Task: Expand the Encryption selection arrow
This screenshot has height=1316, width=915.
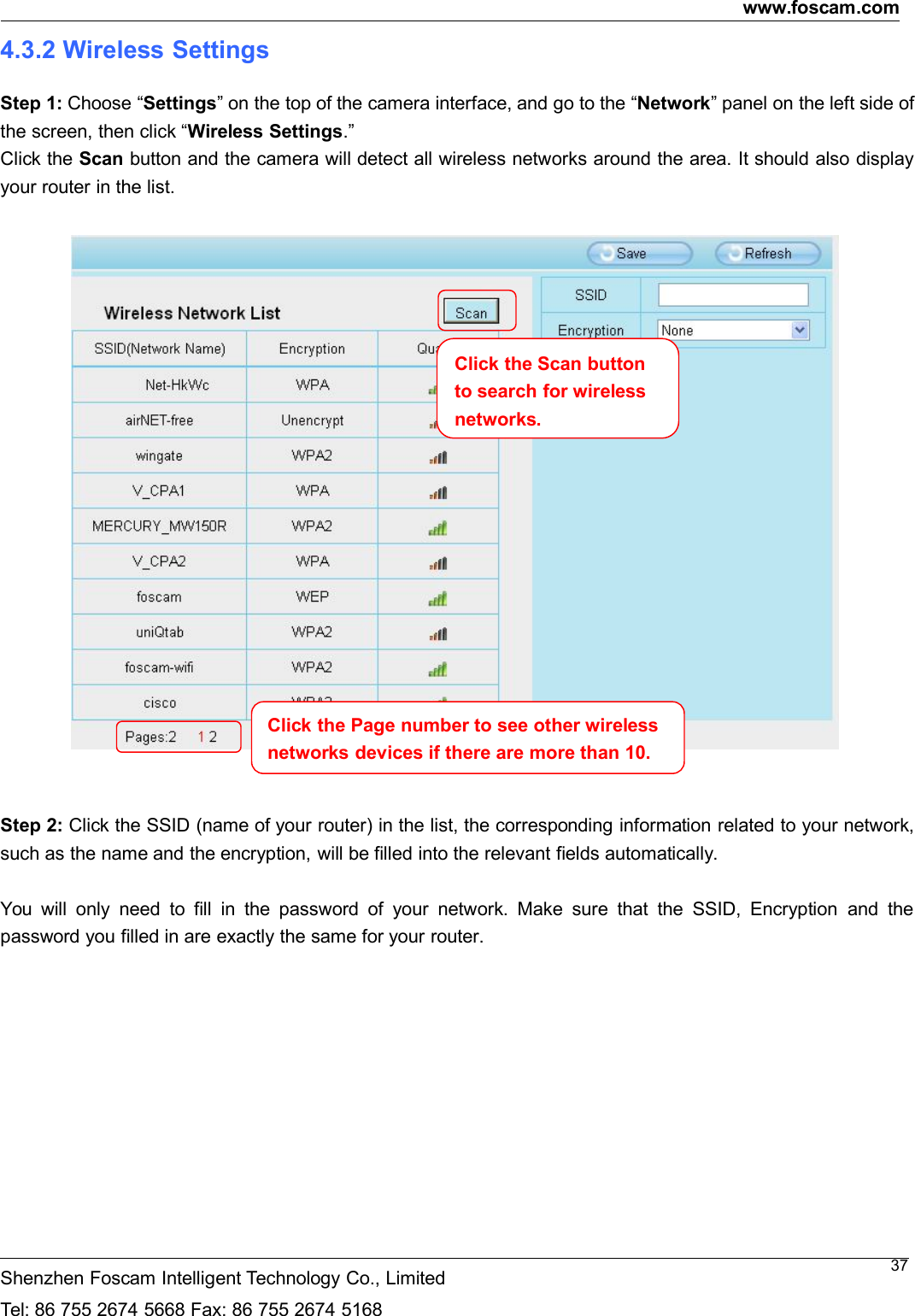Action: tap(800, 330)
